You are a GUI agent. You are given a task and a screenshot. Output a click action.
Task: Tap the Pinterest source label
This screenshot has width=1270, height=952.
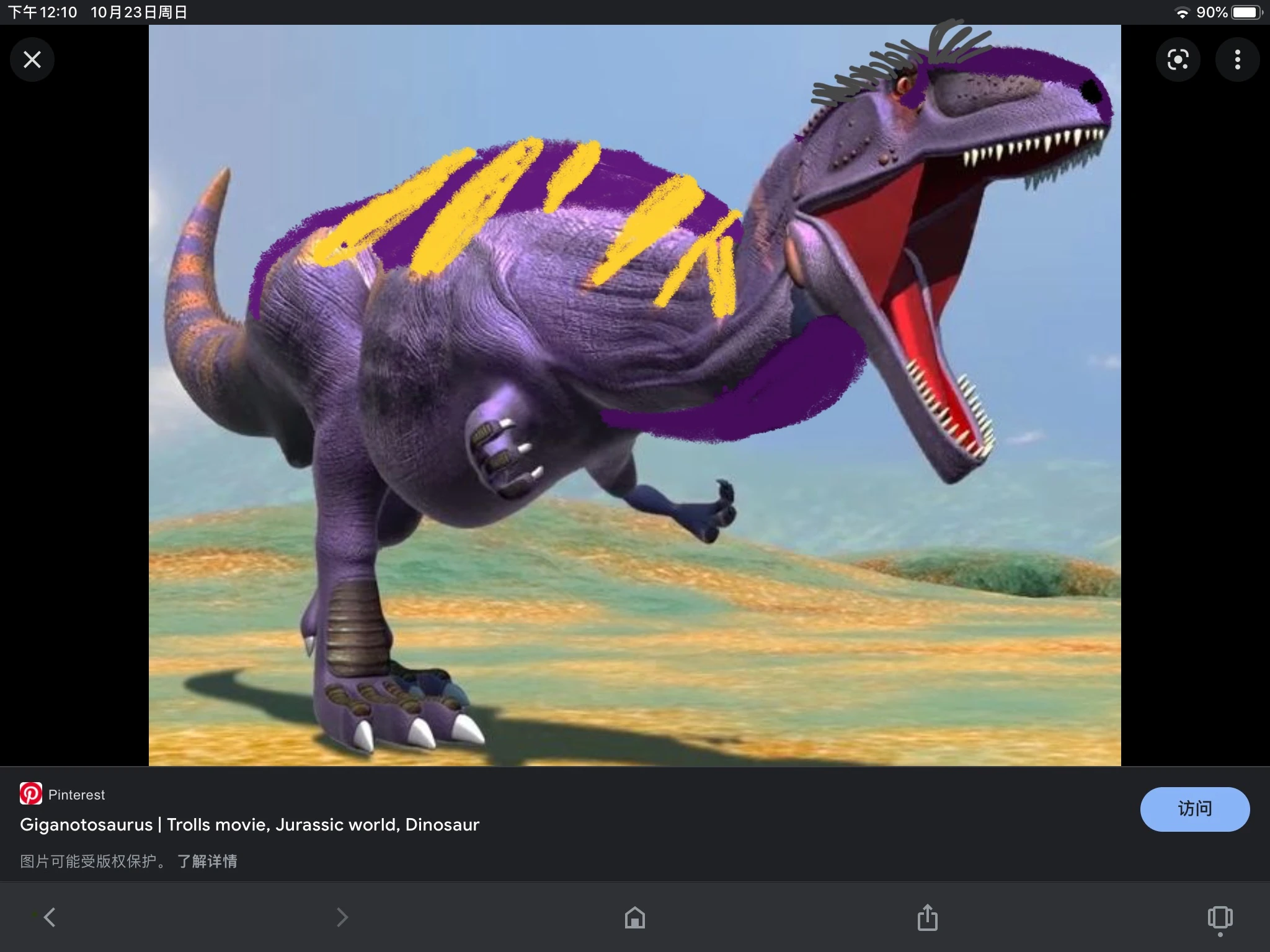77,794
